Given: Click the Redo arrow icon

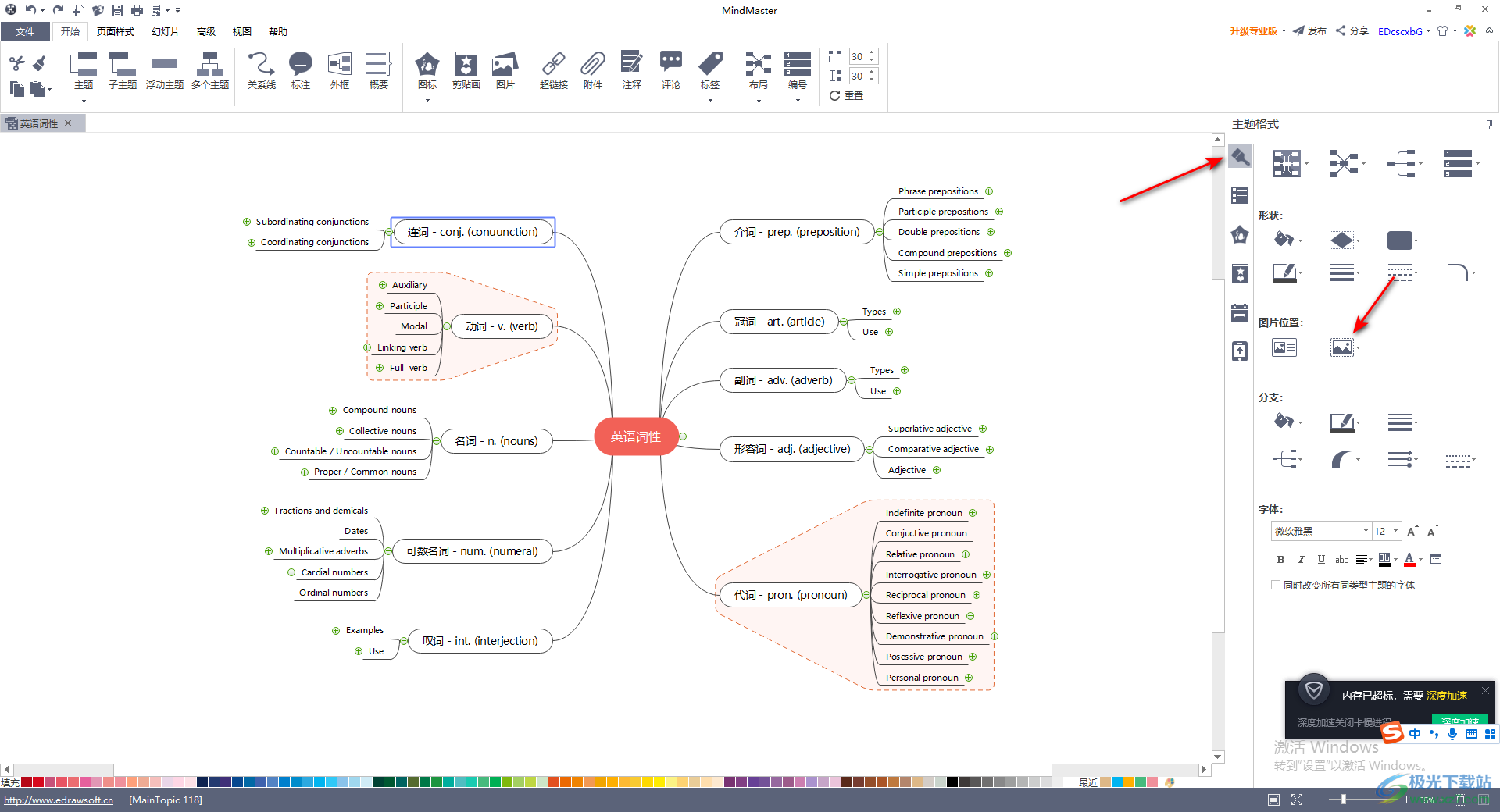Looking at the screenshot, I should click(x=59, y=10).
